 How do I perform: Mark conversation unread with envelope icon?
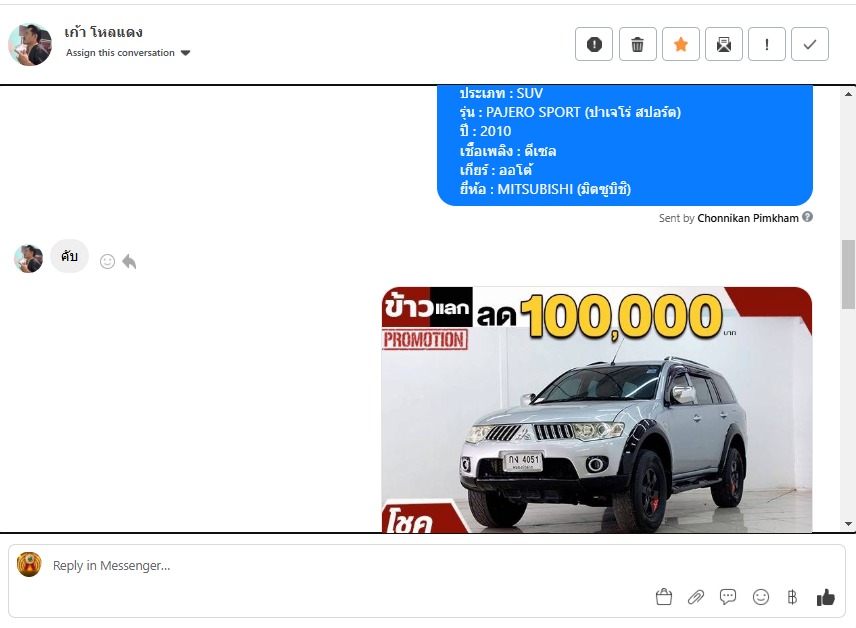[x=724, y=44]
